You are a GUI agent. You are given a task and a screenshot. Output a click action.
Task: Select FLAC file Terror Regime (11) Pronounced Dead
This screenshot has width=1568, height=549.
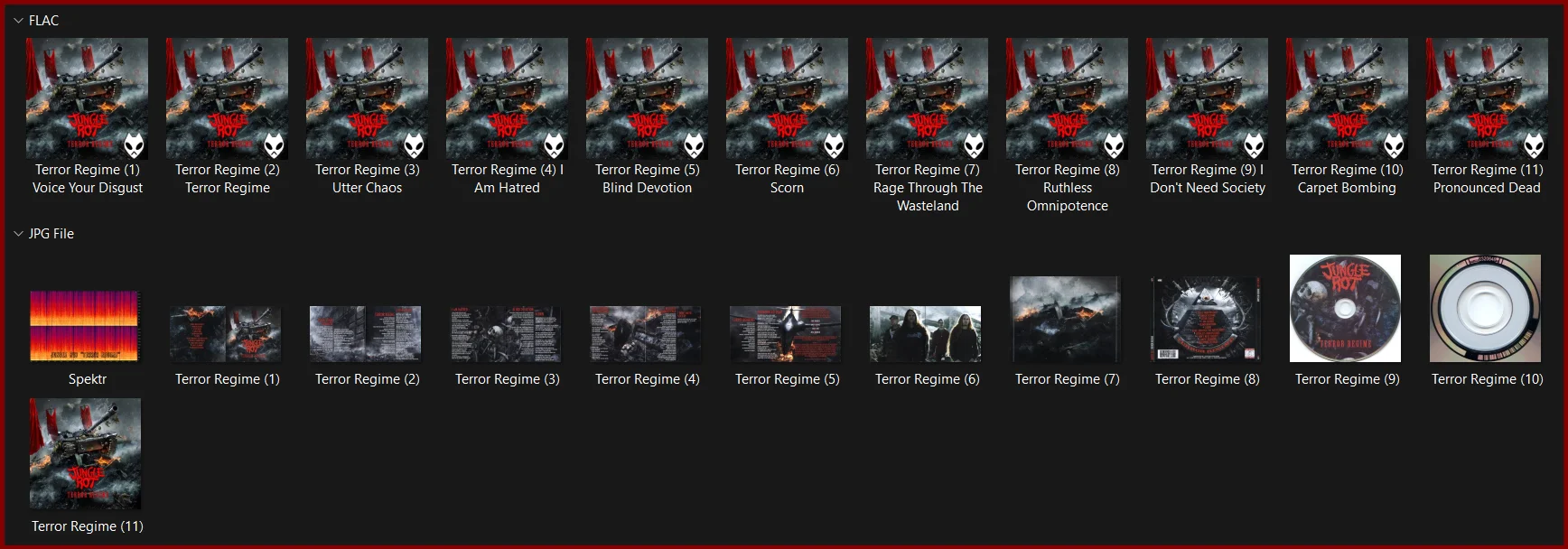point(1487,98)
